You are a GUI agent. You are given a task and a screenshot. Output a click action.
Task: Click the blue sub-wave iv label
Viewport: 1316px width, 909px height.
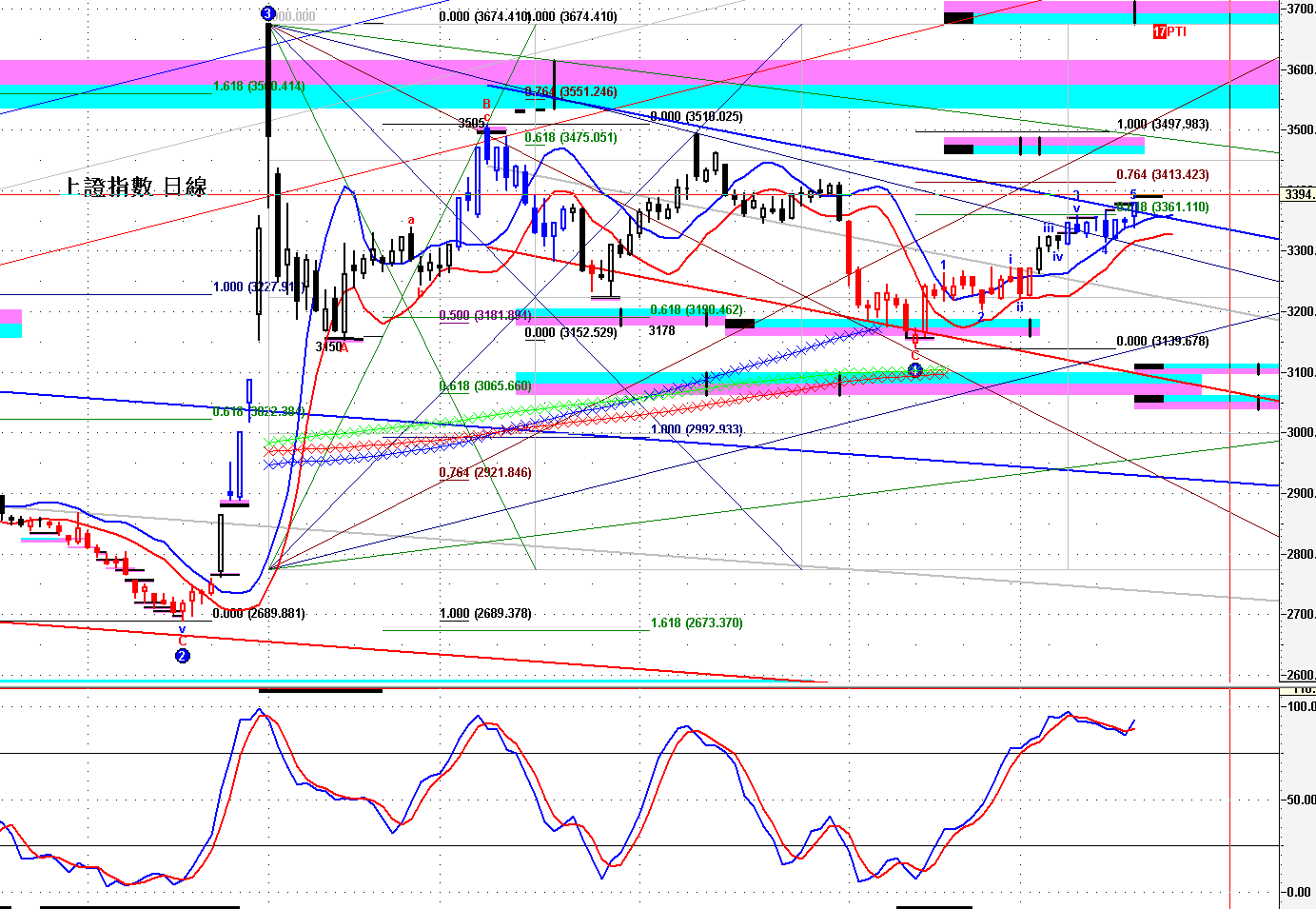tap(1057, 257)
